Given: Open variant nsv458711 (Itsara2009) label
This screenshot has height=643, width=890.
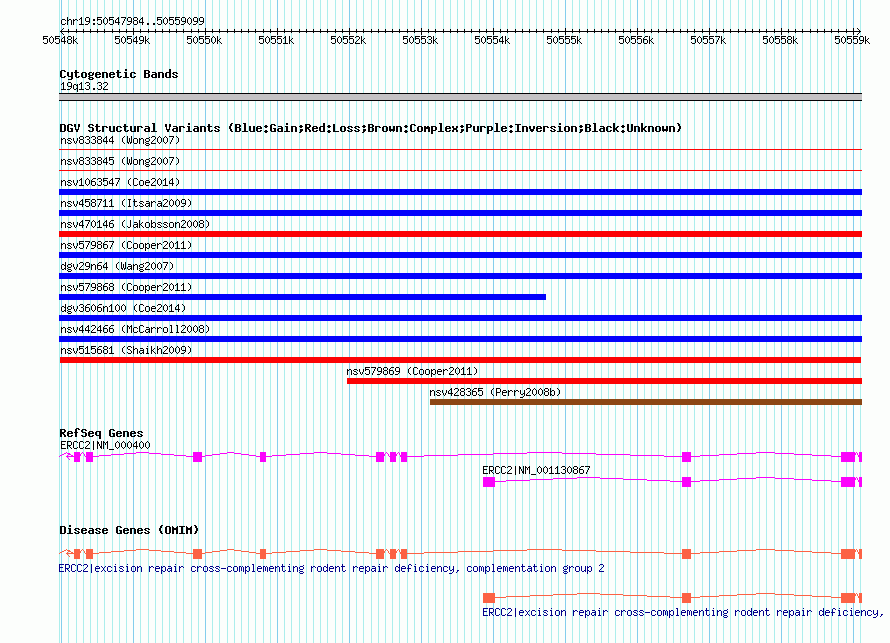Looking at the screenshot, I should coord(126,203).
